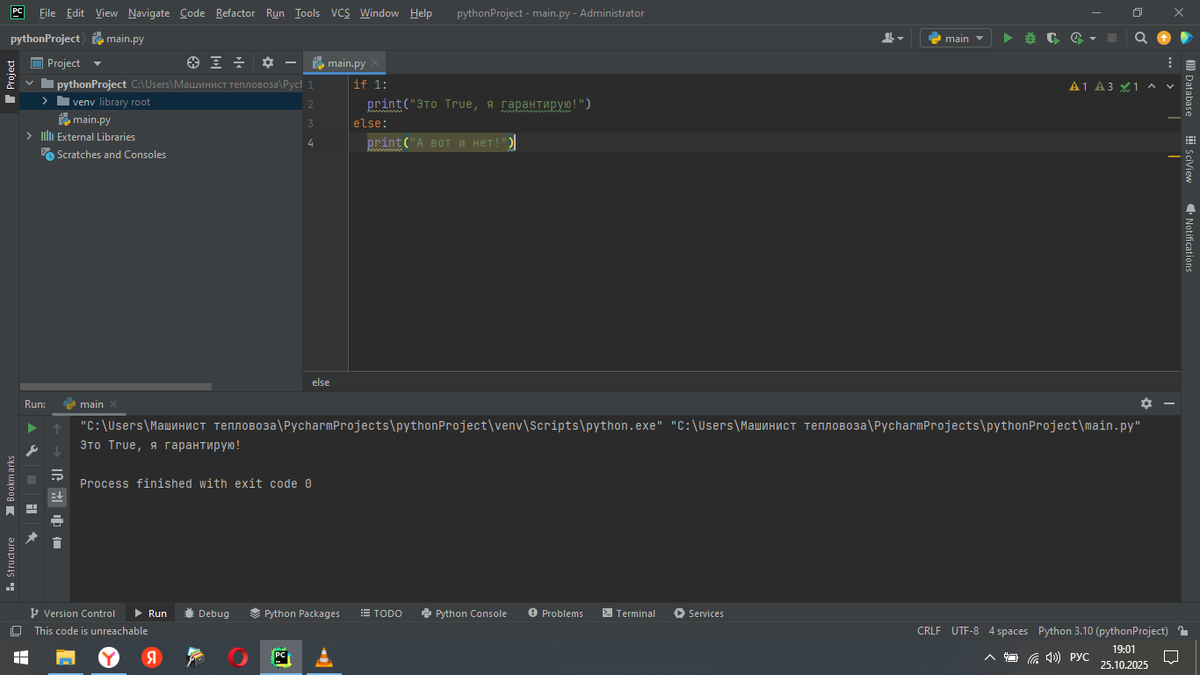The image size is (1200, 675).
Task: Open Python Console tool window
Action: point(464,613)
